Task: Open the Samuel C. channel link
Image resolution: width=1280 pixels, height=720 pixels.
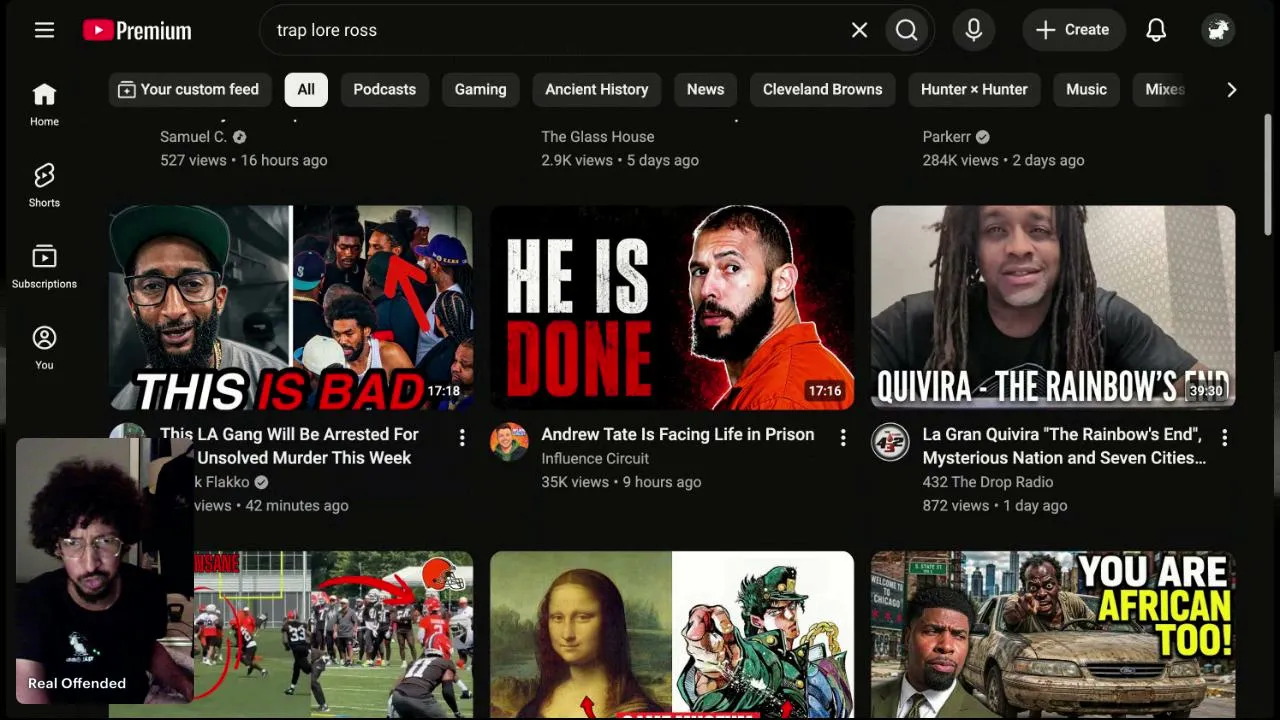Action: (193, 136)
